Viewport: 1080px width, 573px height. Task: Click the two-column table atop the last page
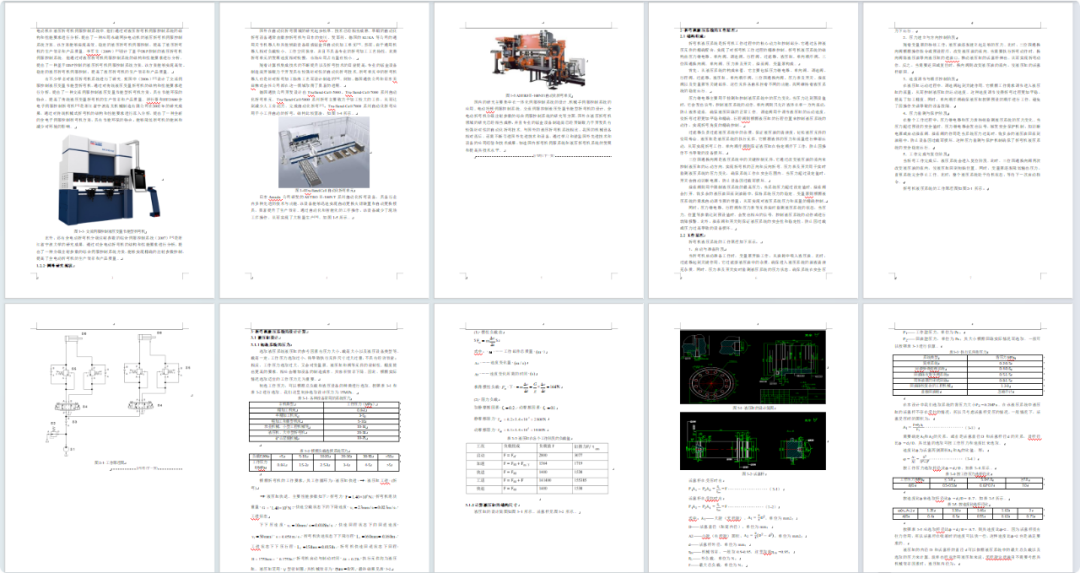pyautogui.click(x=967, y=373)
